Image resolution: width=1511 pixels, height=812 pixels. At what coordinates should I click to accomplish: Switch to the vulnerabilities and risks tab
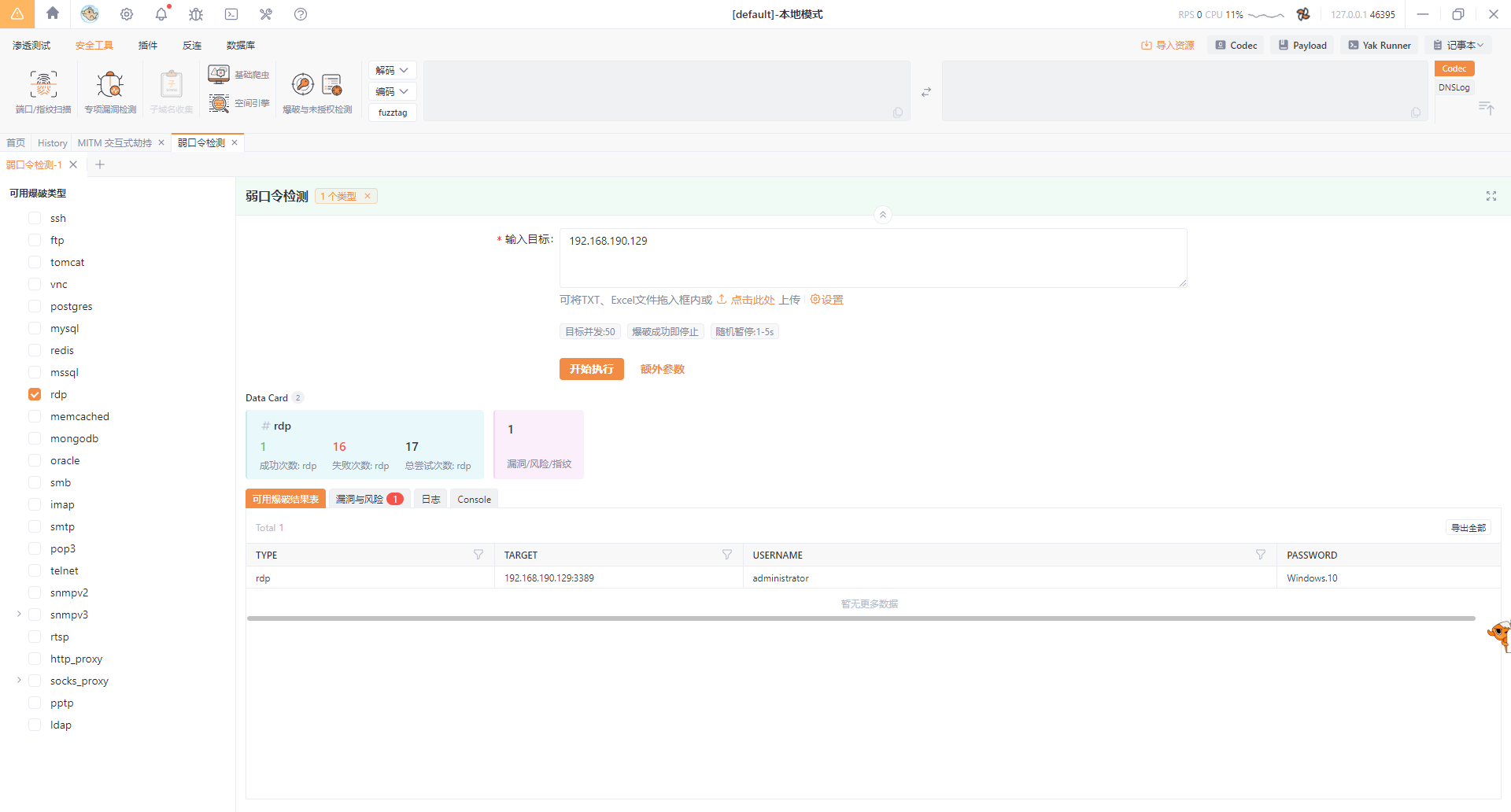click(x=368, y=499)
